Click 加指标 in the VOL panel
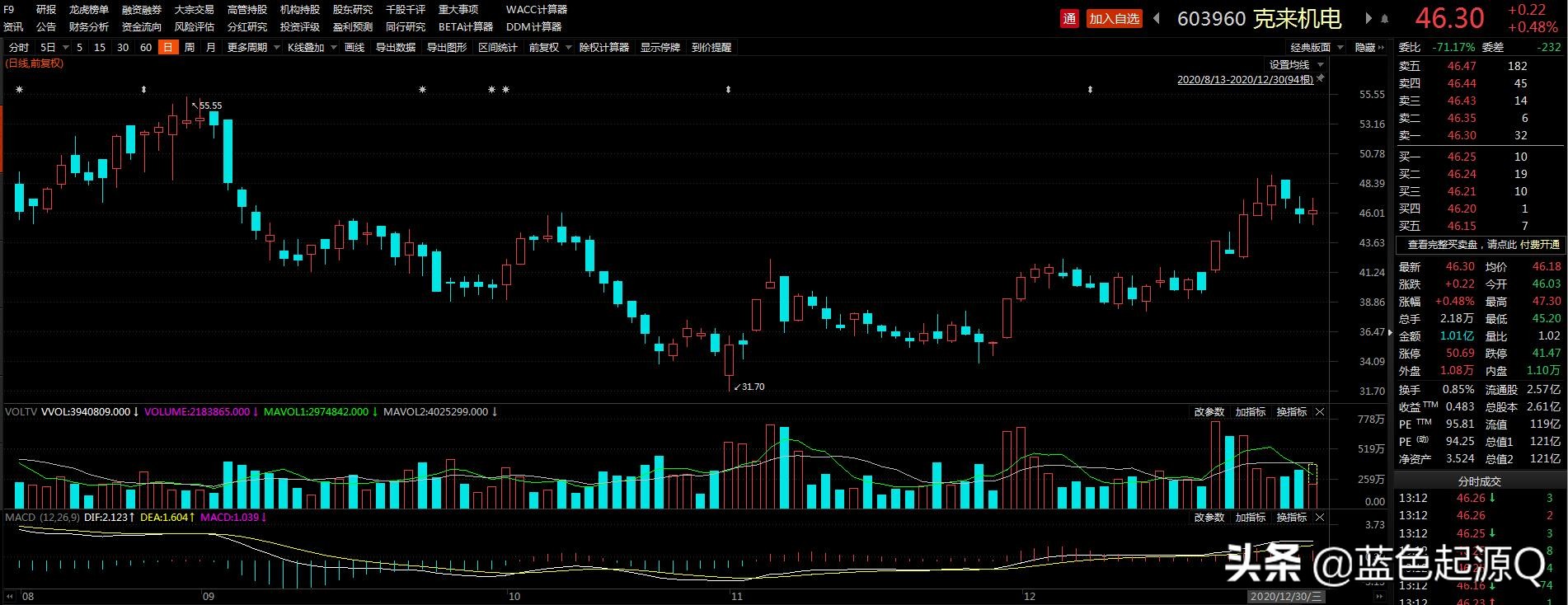The height and width of the screenshot is (605, 1568). point(1250,412)
